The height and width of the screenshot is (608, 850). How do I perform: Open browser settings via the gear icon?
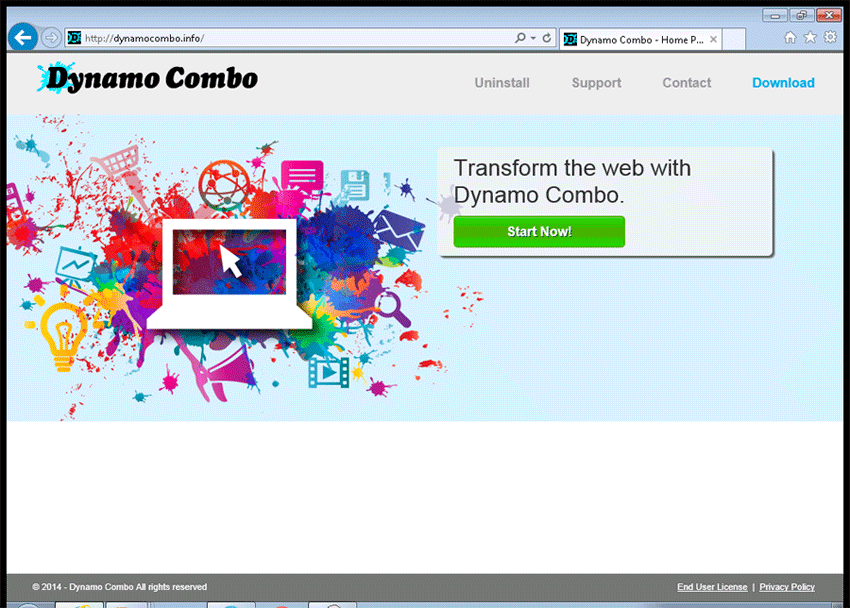click(829, 36)
